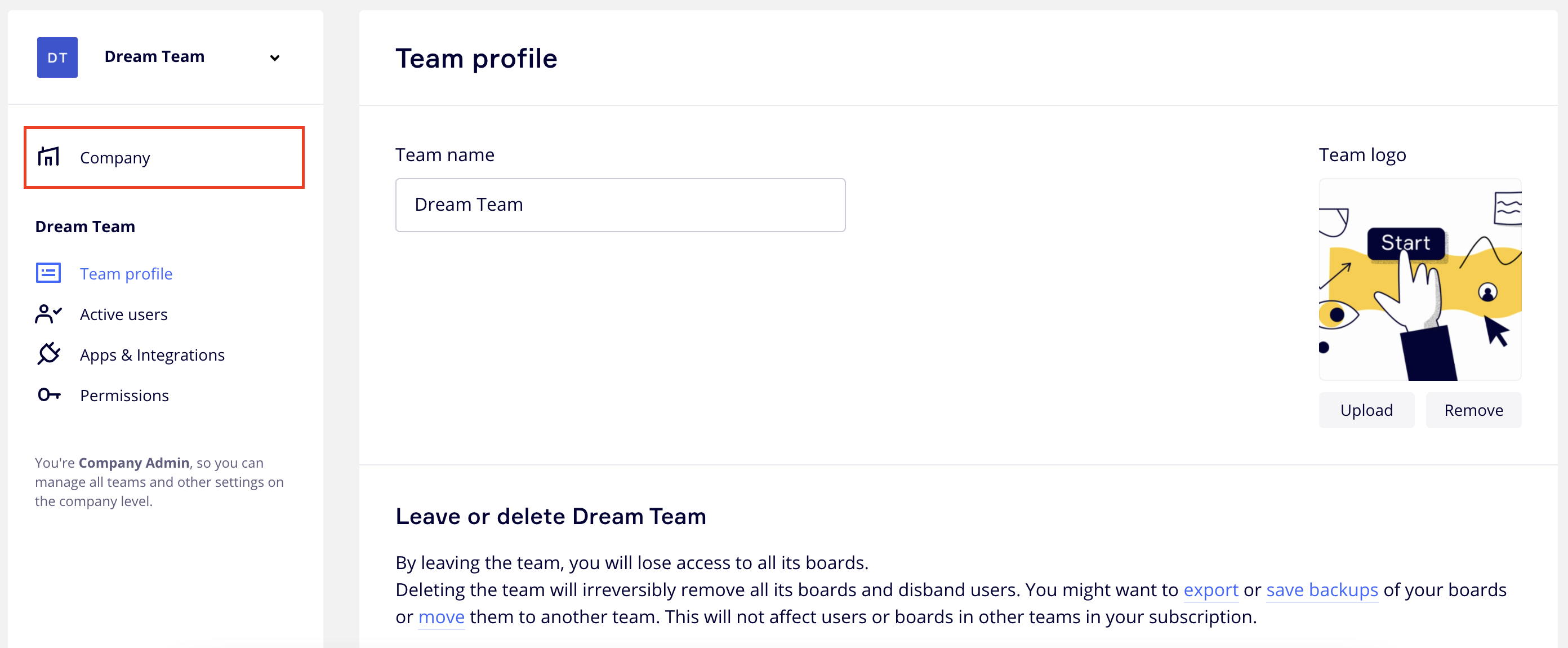
Task: Expand the Dream Team switcher chevron
Action: [x=274, y=58]
